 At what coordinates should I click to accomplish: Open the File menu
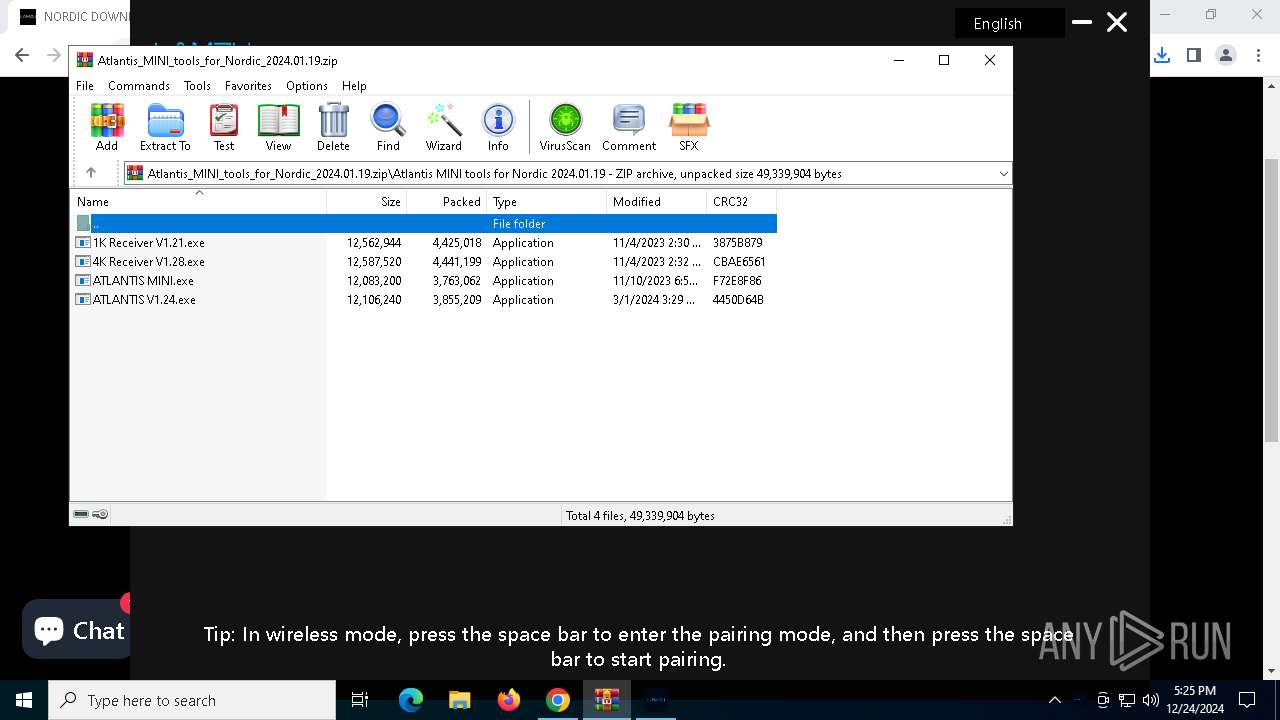coord(85,86)
